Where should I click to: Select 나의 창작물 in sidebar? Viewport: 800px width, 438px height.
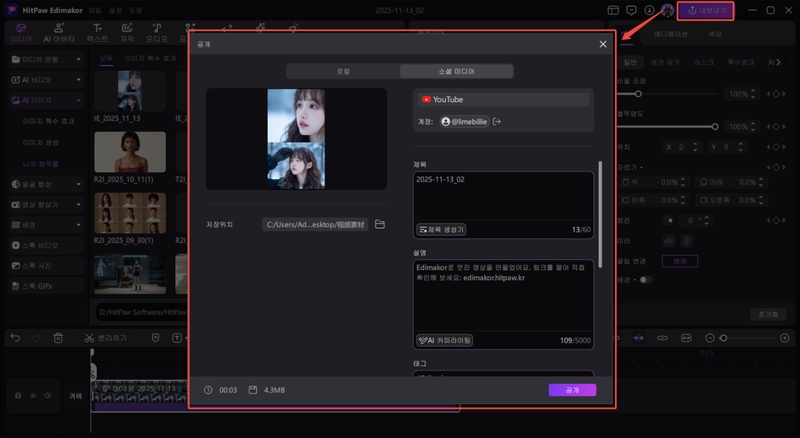coord(40,164)
